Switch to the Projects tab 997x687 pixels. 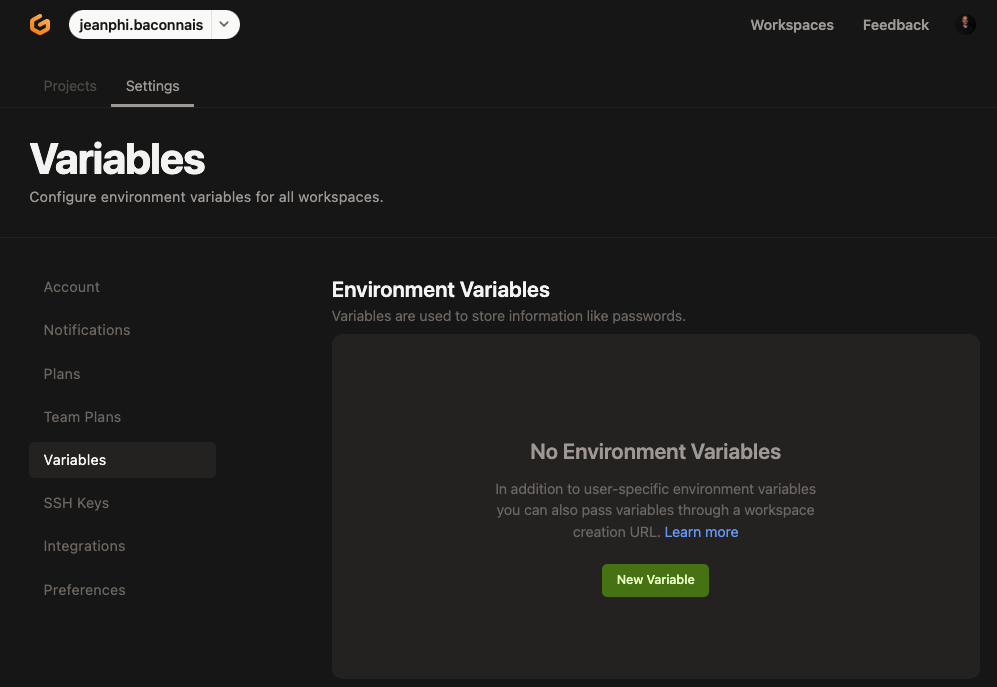tap(70, 86)
